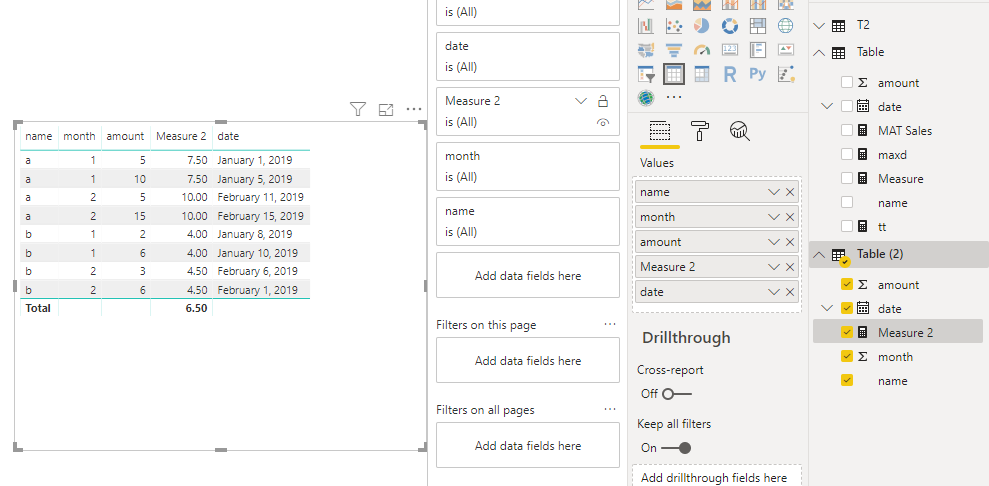
Task: Select the Filled map visual
Action: [646, 50]
